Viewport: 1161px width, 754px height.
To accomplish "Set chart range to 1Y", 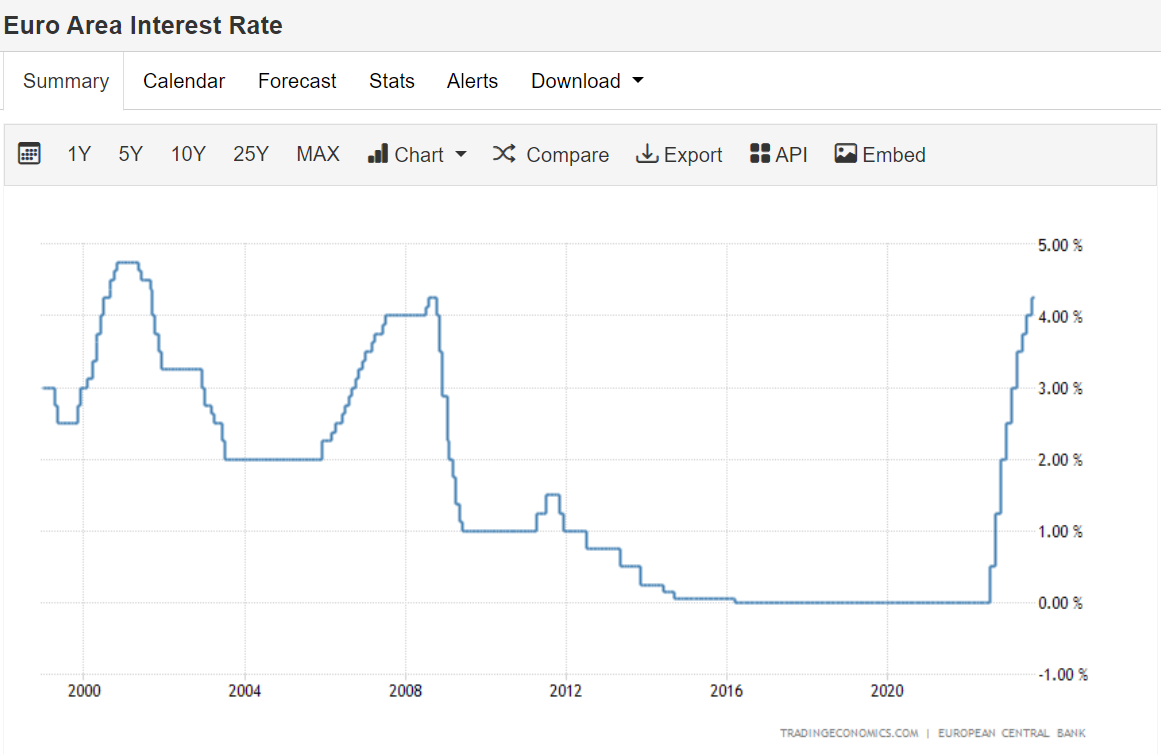I will tap(79, 154).
